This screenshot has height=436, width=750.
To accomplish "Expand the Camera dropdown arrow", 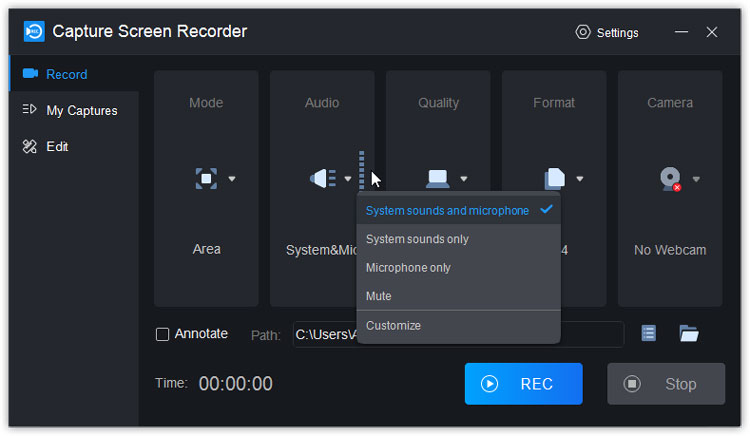I will 696,179.
